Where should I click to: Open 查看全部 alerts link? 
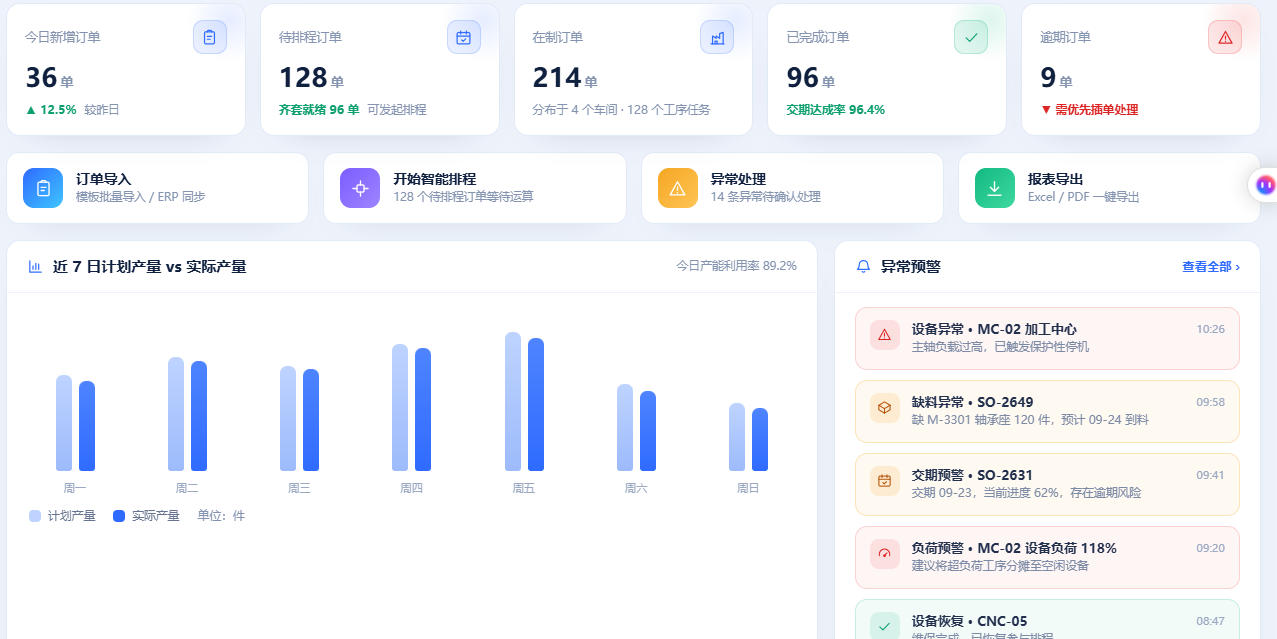pyautogui.click(x=1211, y=267)
